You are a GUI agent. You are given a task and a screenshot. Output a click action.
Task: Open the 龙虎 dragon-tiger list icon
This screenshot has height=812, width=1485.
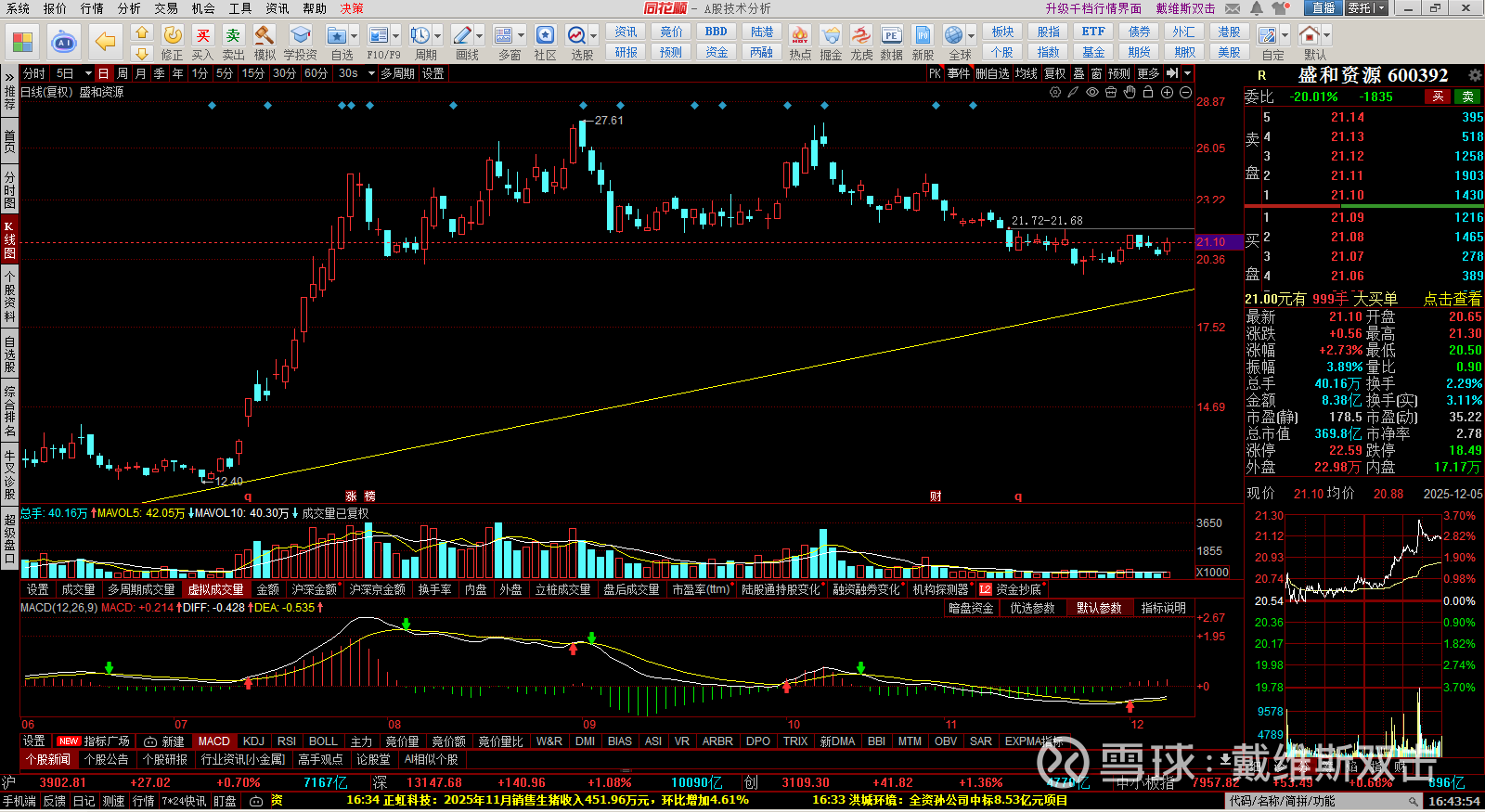[x=861, y=35]
